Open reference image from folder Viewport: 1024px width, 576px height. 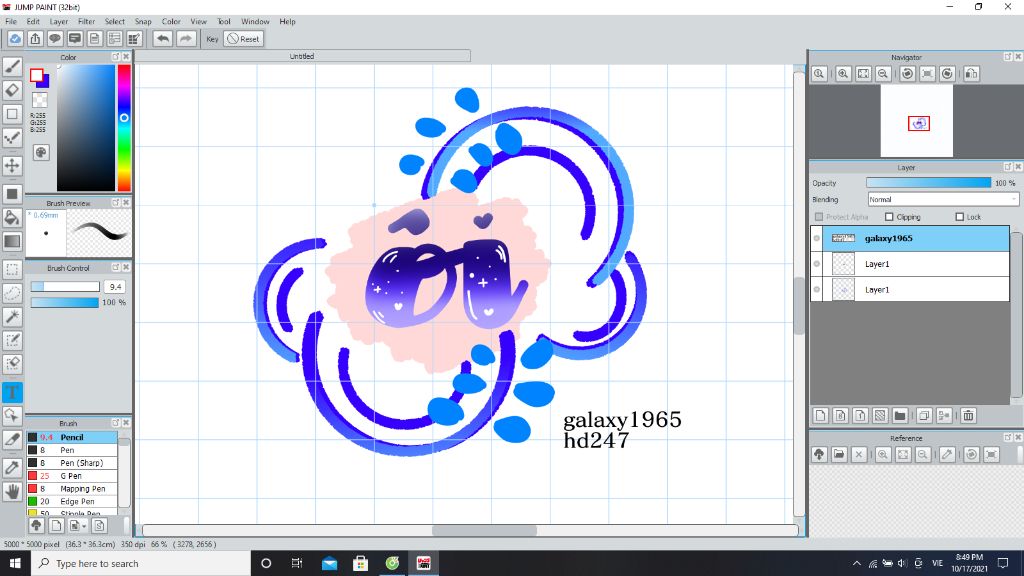839,455
